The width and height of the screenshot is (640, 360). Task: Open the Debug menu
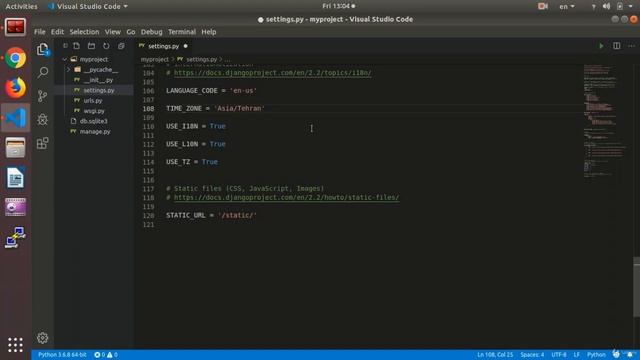(x=151, y=32)
